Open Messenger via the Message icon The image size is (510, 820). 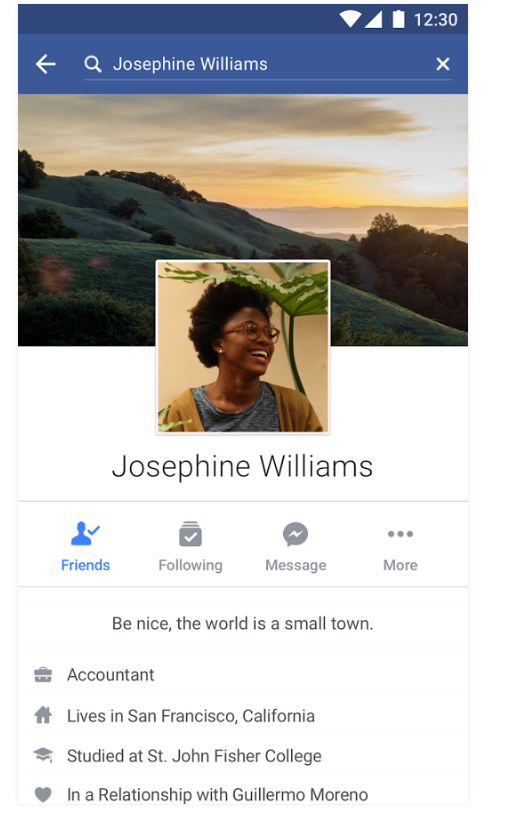296,534
